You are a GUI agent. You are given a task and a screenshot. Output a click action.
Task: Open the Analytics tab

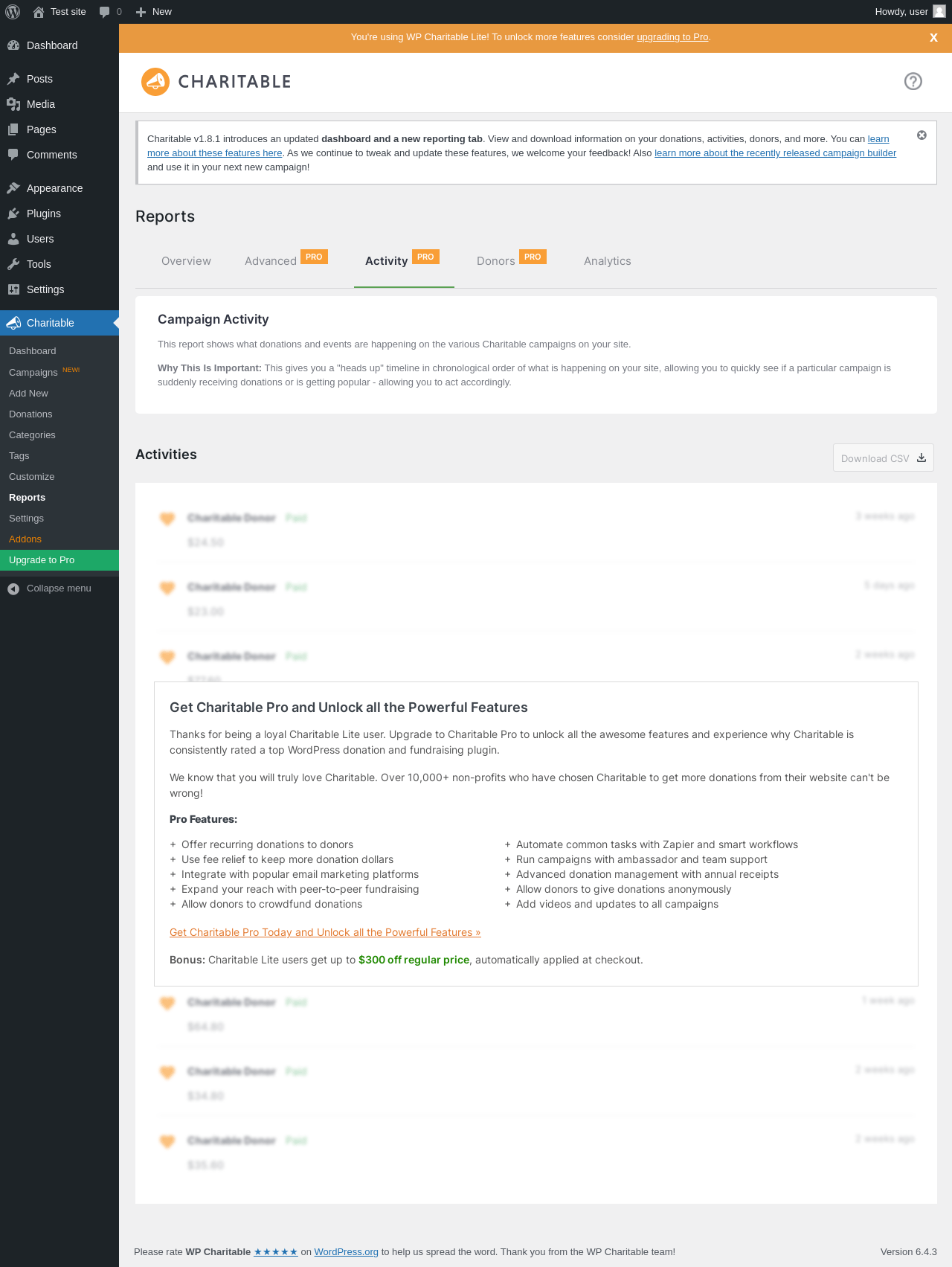pos(608,261)
